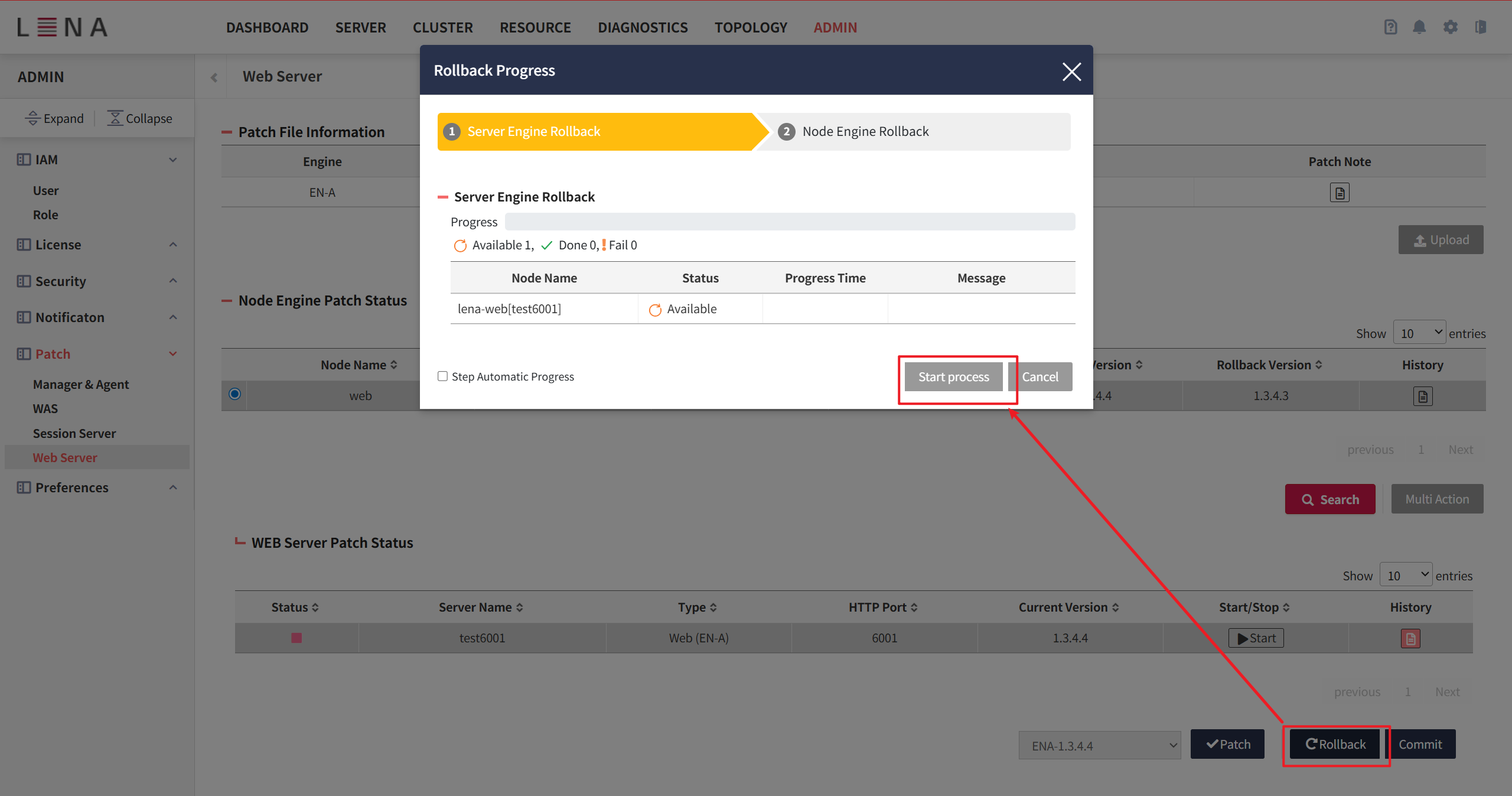Click the Multi Action button

tap(1437, 499)
